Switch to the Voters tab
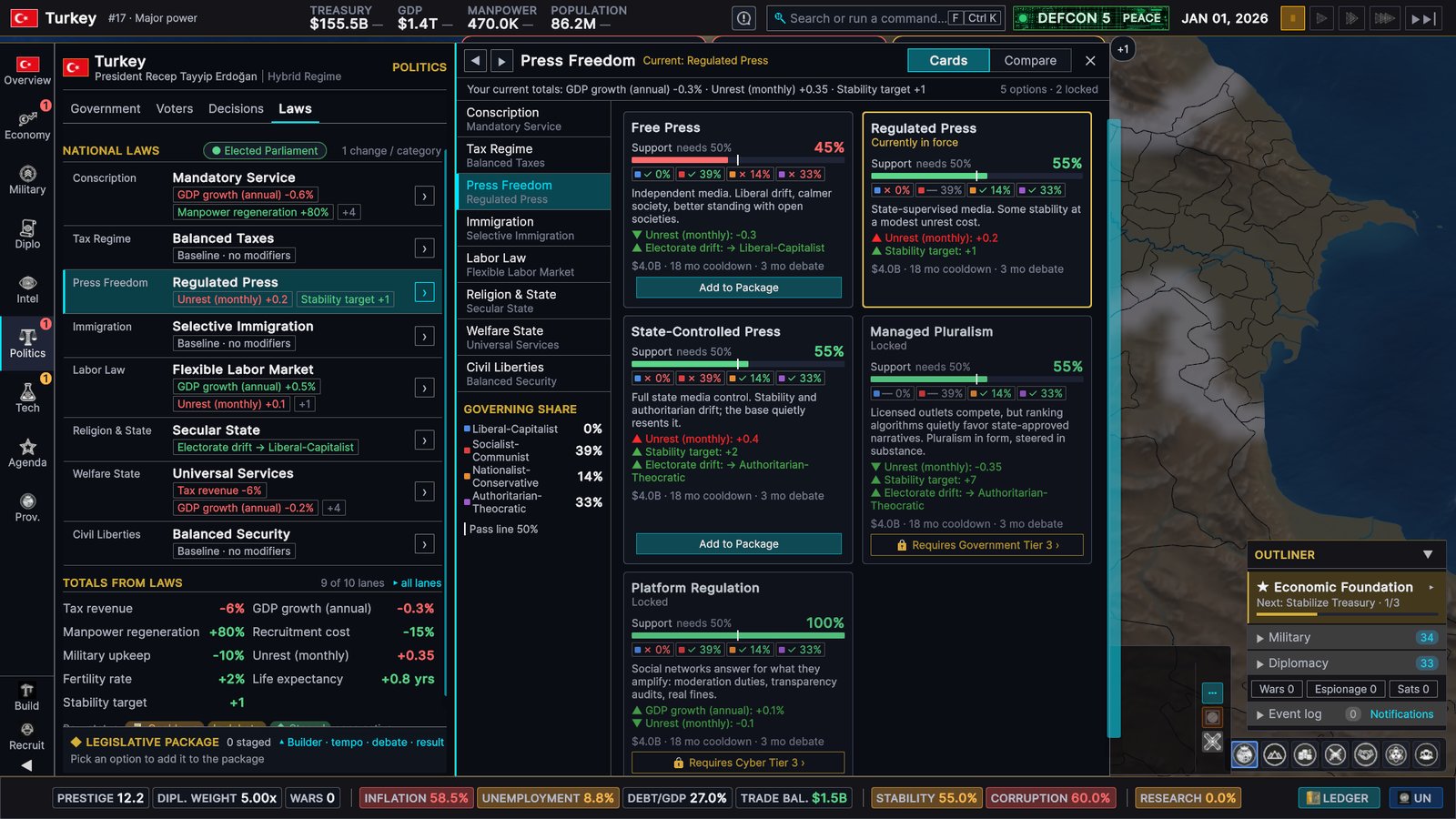 (x=175, y=108)
